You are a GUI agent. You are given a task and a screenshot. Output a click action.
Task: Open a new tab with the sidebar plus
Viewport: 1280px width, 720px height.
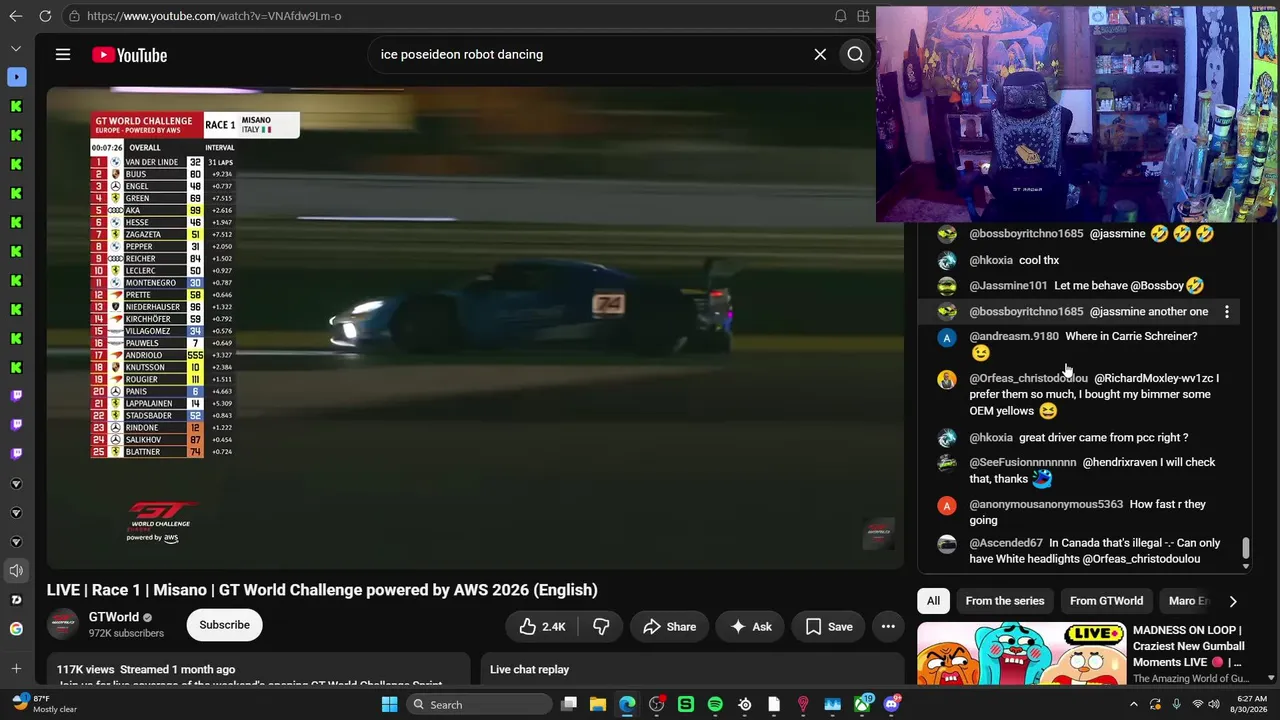pos(16,668)
